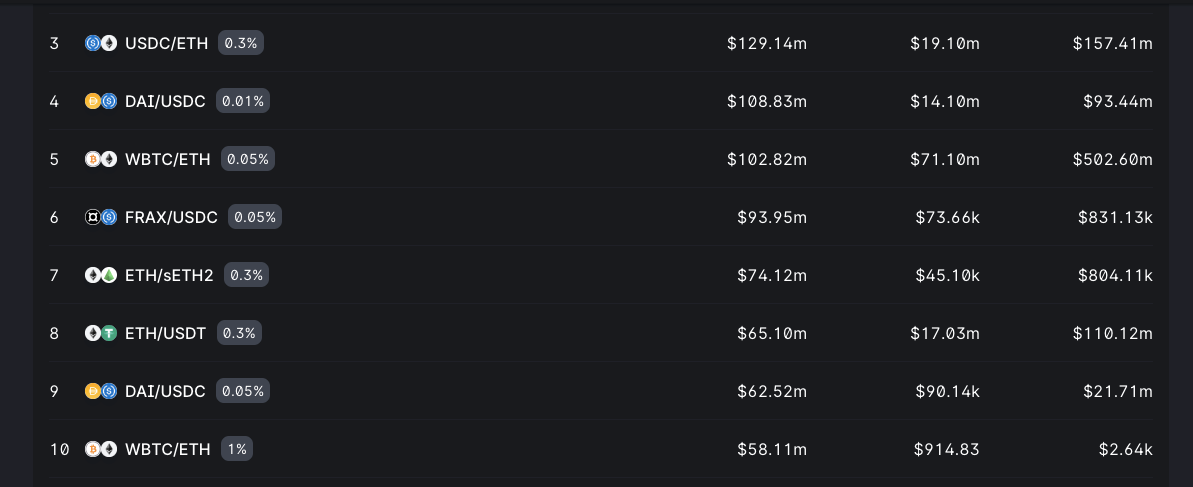Click the $502.60m volume value
The width and height of the screenshot is (1193, 487).
pyautogui.click(x=1113, y=159)
